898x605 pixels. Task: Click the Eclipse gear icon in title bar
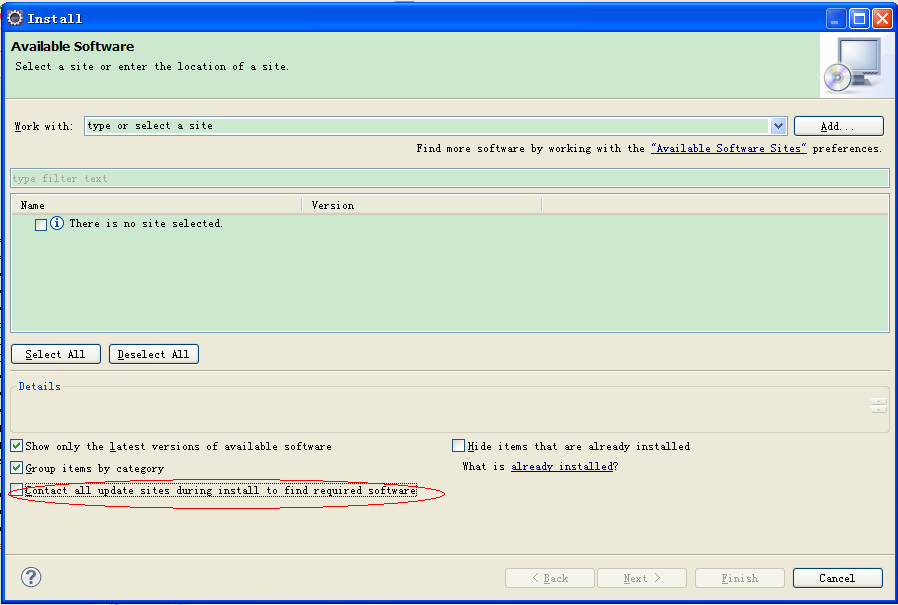coord(14,18)
